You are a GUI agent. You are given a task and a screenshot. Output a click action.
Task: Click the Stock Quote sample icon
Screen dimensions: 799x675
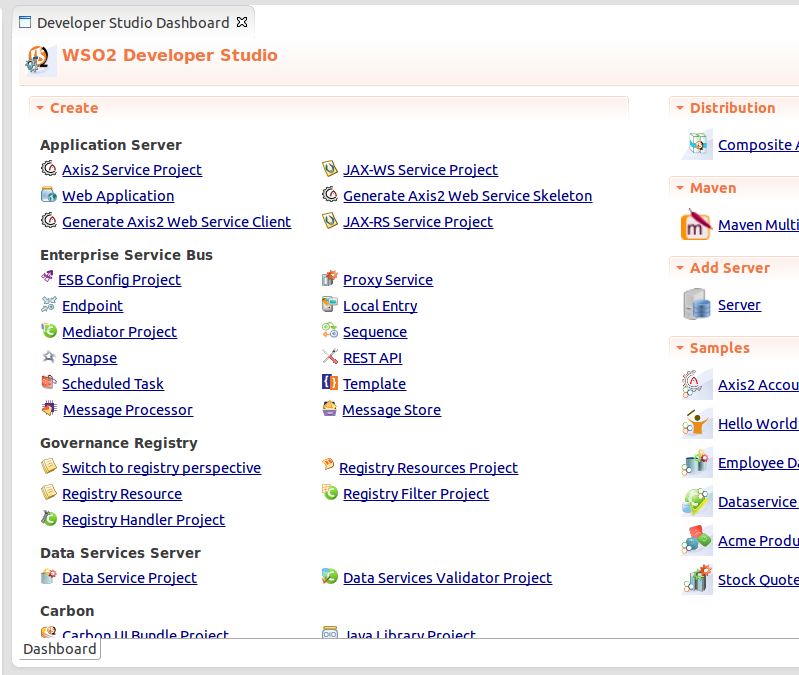[x=697, y=580]
